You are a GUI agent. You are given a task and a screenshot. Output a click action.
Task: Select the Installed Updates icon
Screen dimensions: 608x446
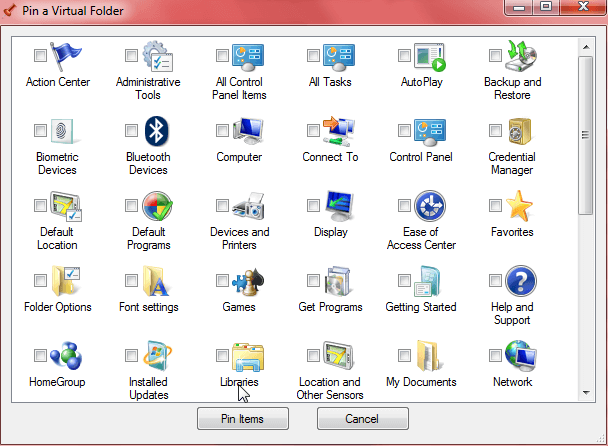pos(157,356)
